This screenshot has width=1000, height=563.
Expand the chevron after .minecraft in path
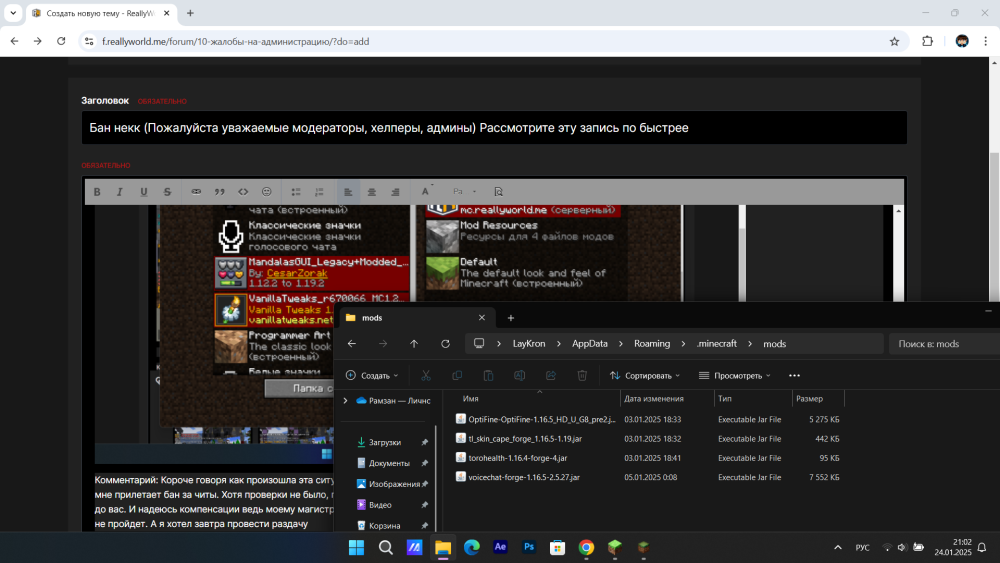click(750, 344)
